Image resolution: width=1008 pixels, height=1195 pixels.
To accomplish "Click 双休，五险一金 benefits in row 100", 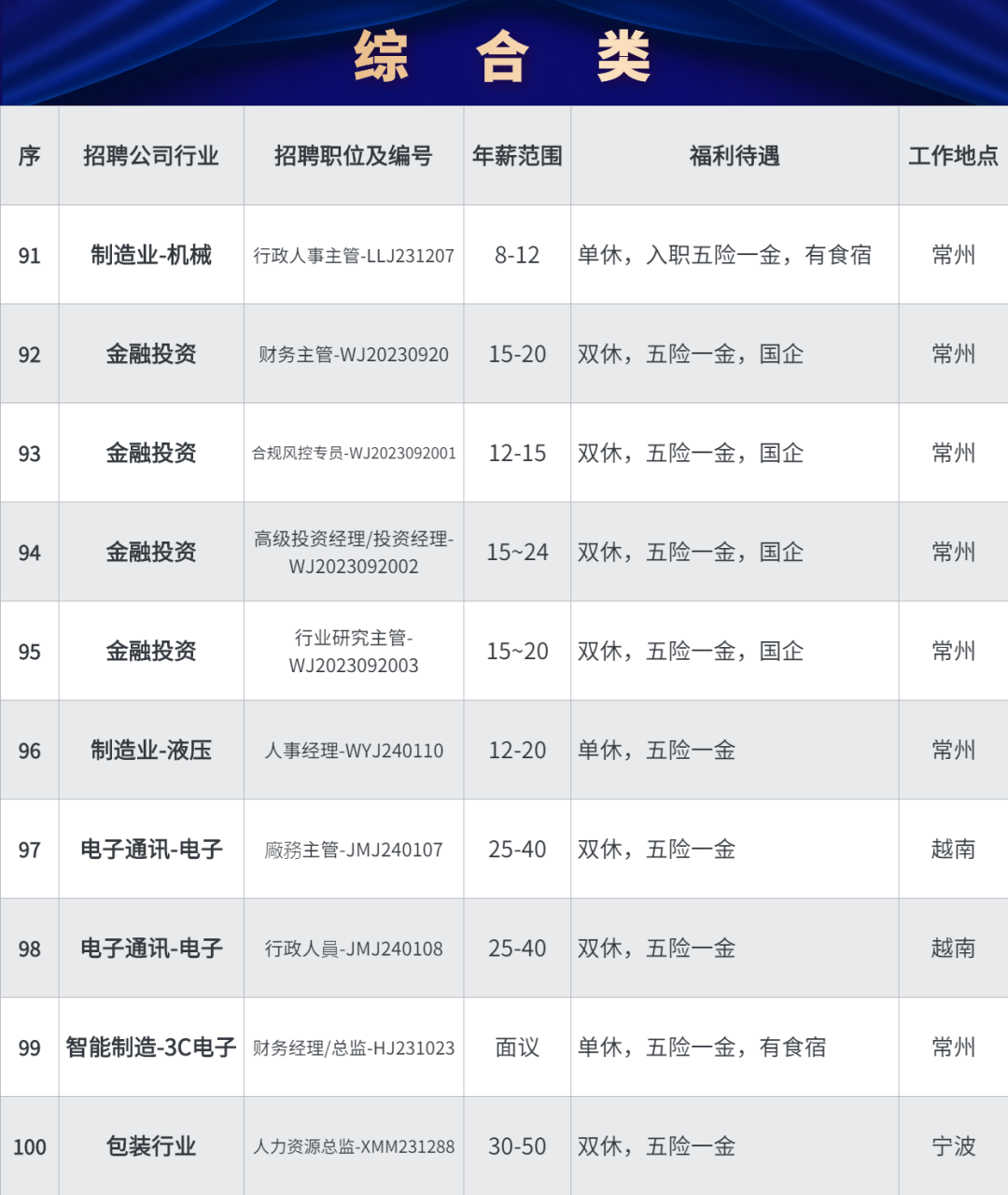I will (656, 1146).
